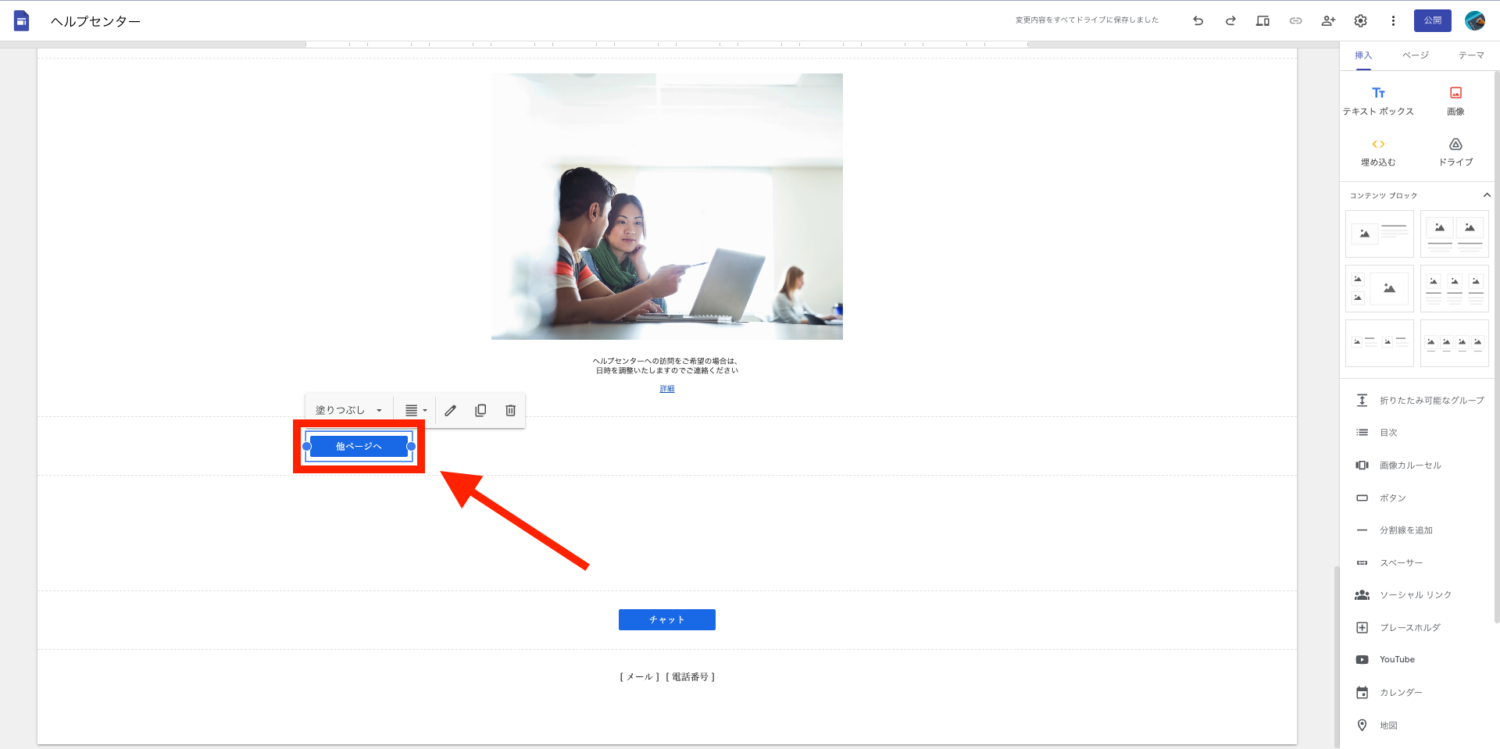1500x749 pixels.
Task: Click the blue 公開 publish button
Action: 1432,20
